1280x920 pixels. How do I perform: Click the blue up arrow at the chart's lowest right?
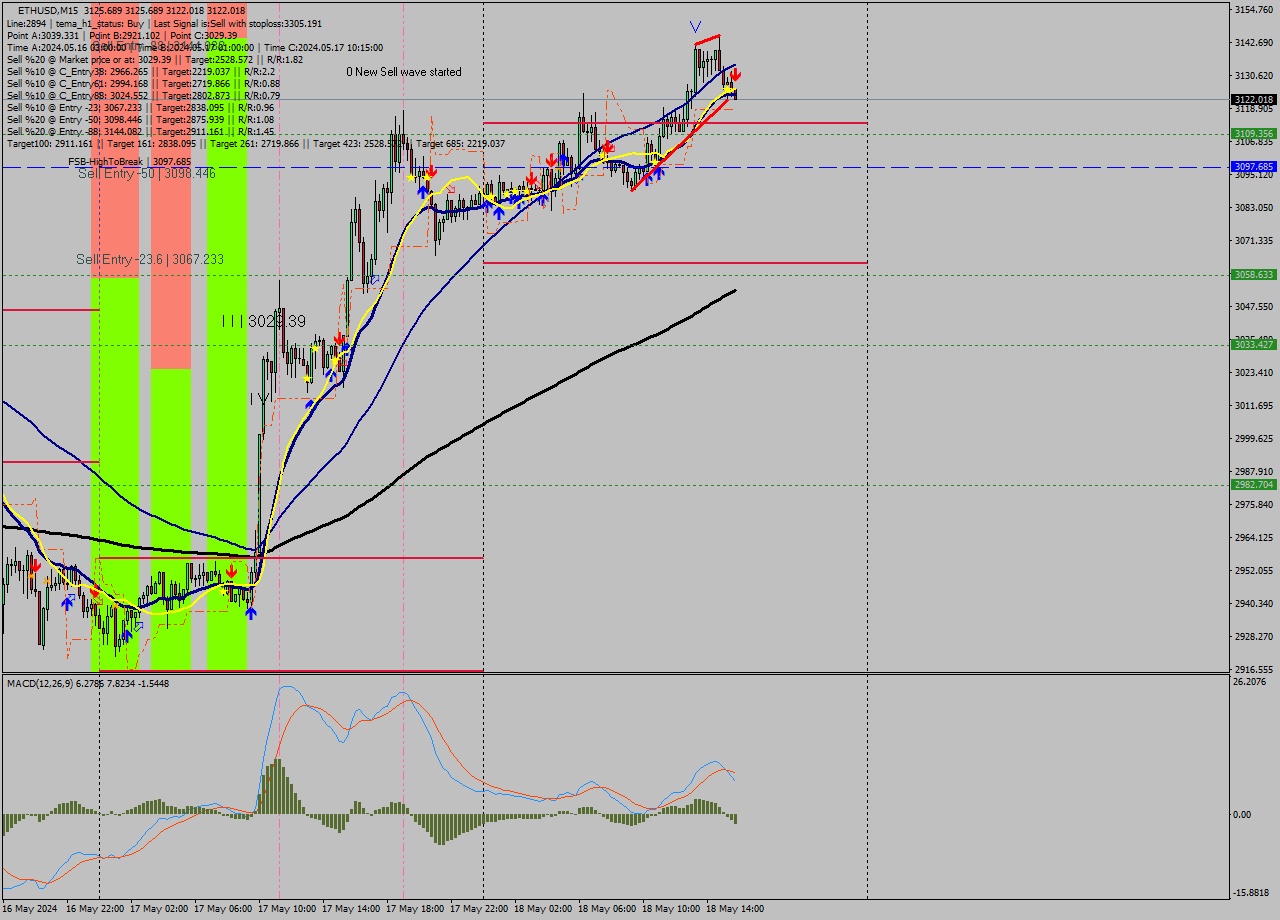[250, 612]
